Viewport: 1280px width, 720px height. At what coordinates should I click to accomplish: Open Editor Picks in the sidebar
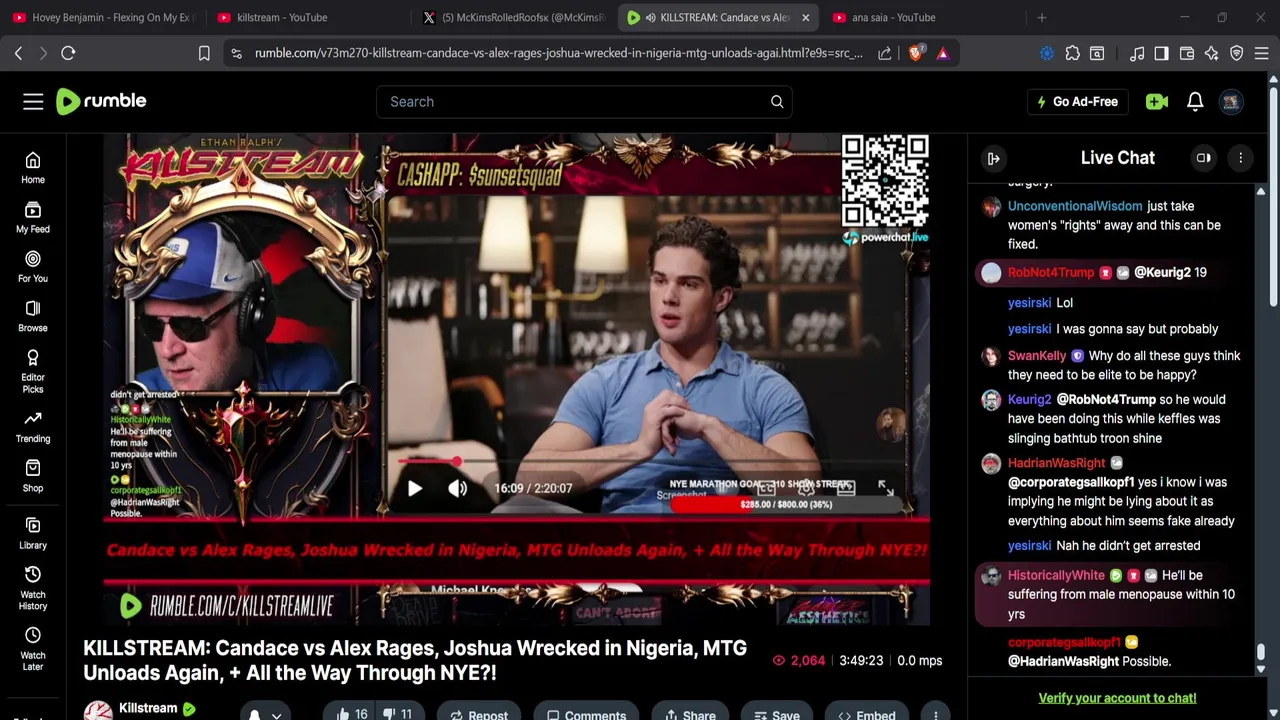coord(33,371)
